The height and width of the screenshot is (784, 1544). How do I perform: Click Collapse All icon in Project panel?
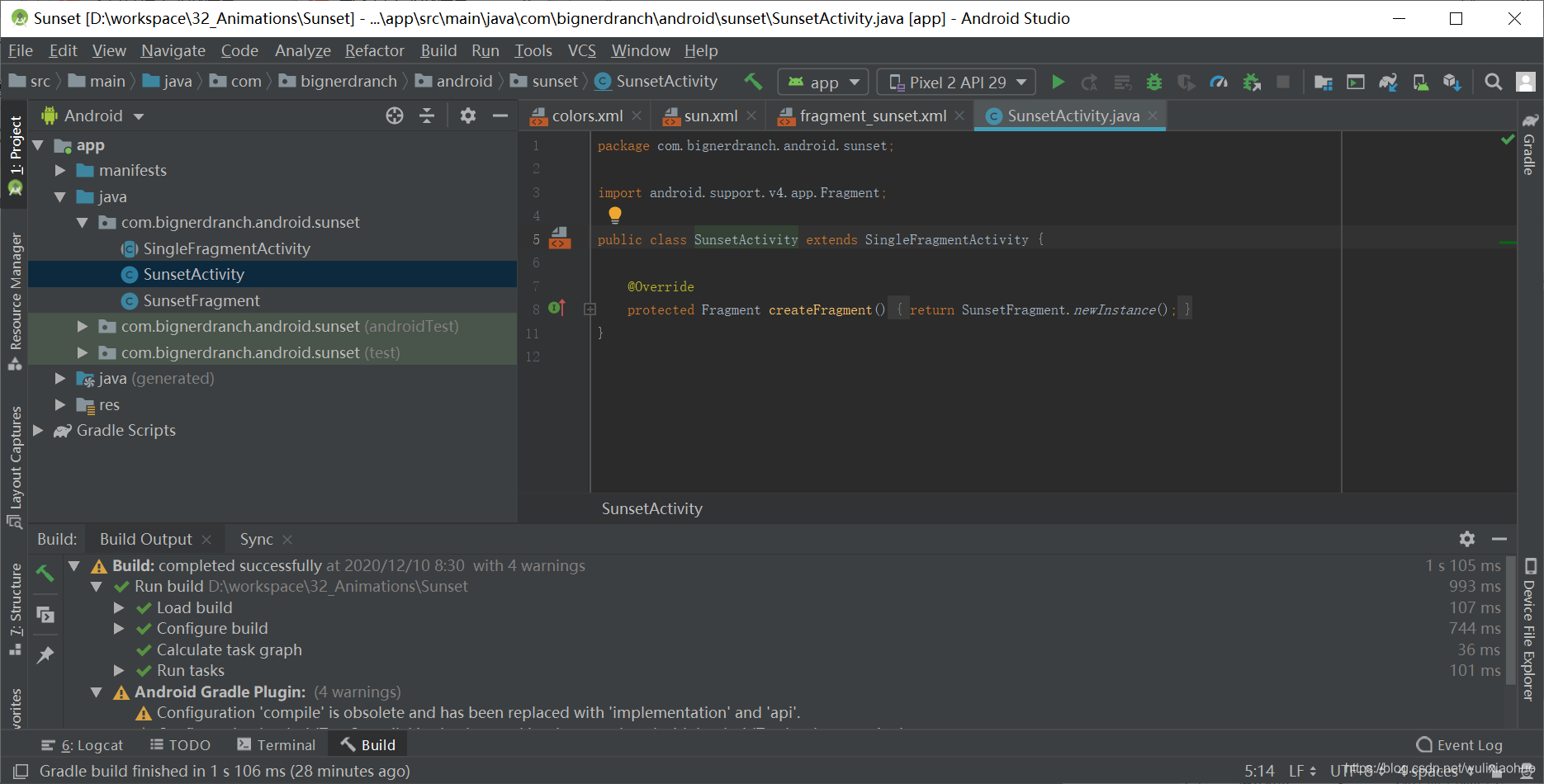tap(427, 116)
